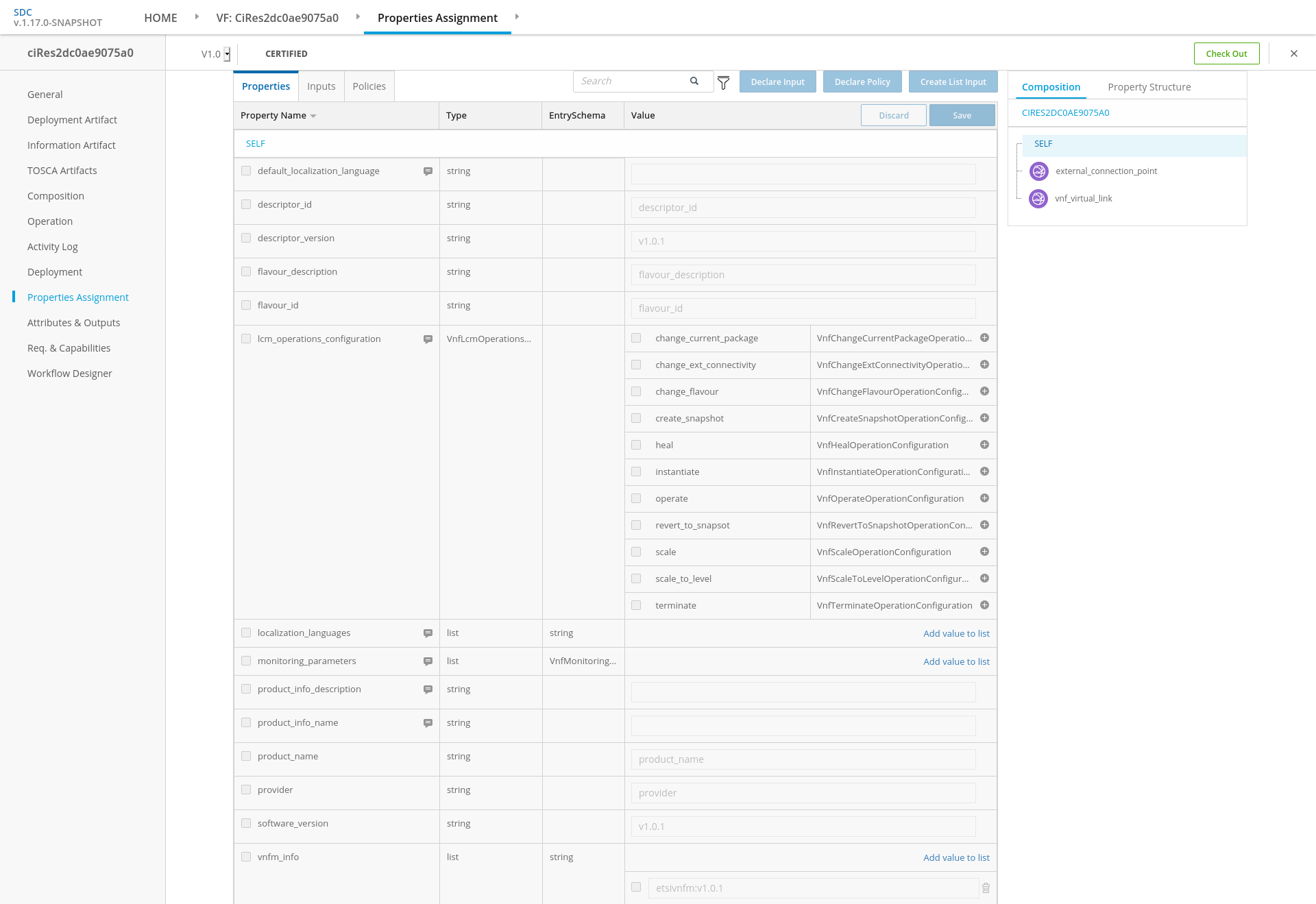Viewport: 1316px width, 904px height.
Task: Open description comment icon for localization_languages
Action: click(428, 633)
